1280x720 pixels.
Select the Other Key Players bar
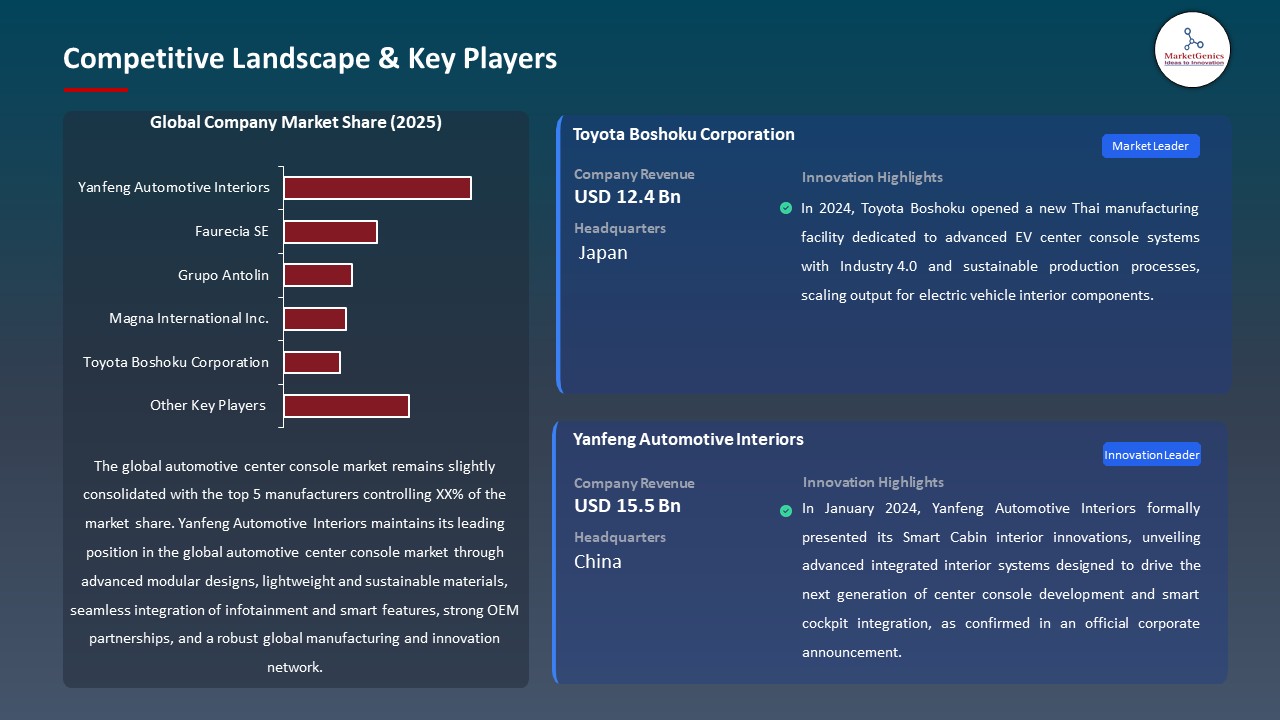[346, 406]
